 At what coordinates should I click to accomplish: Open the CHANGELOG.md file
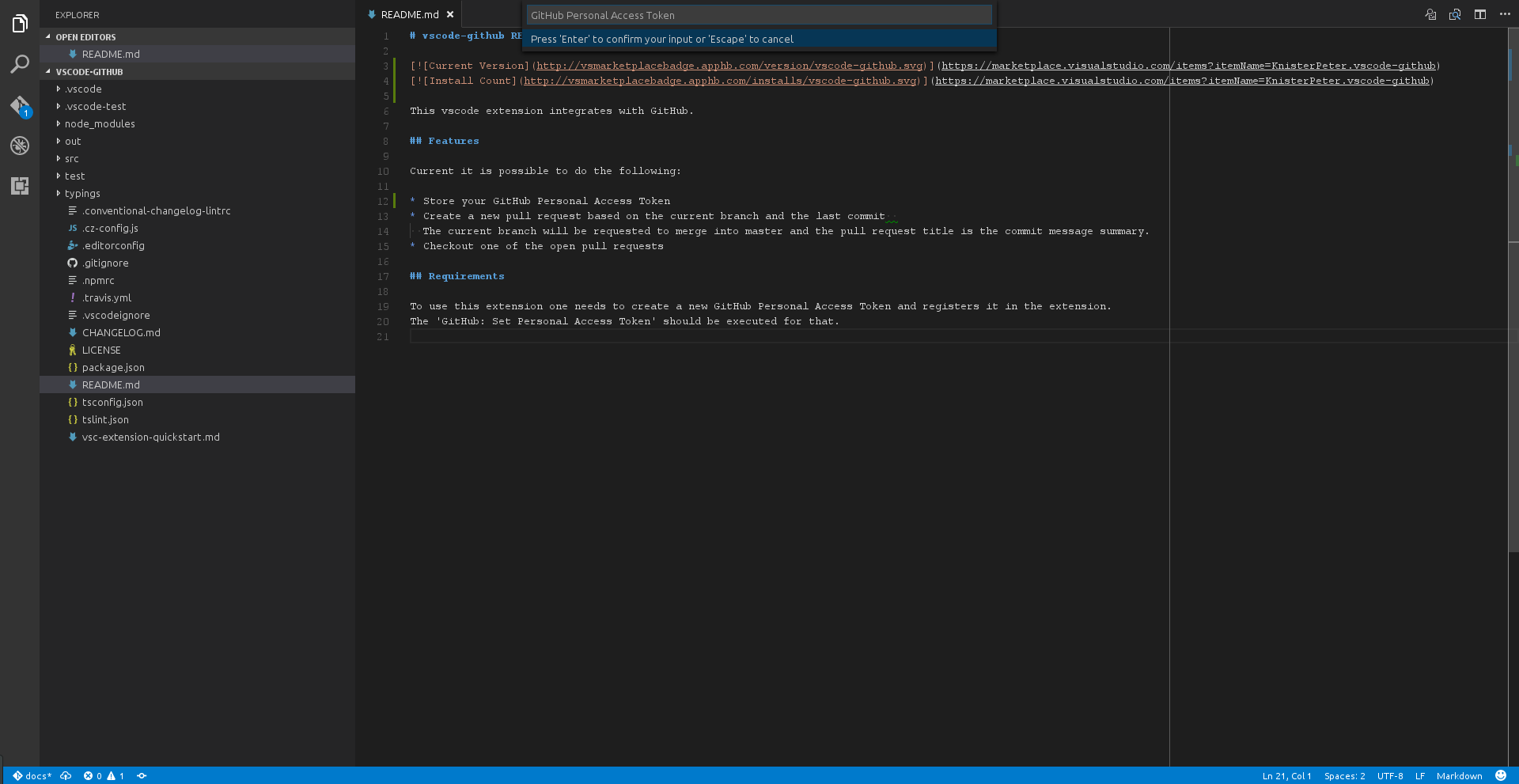point(198,332)
